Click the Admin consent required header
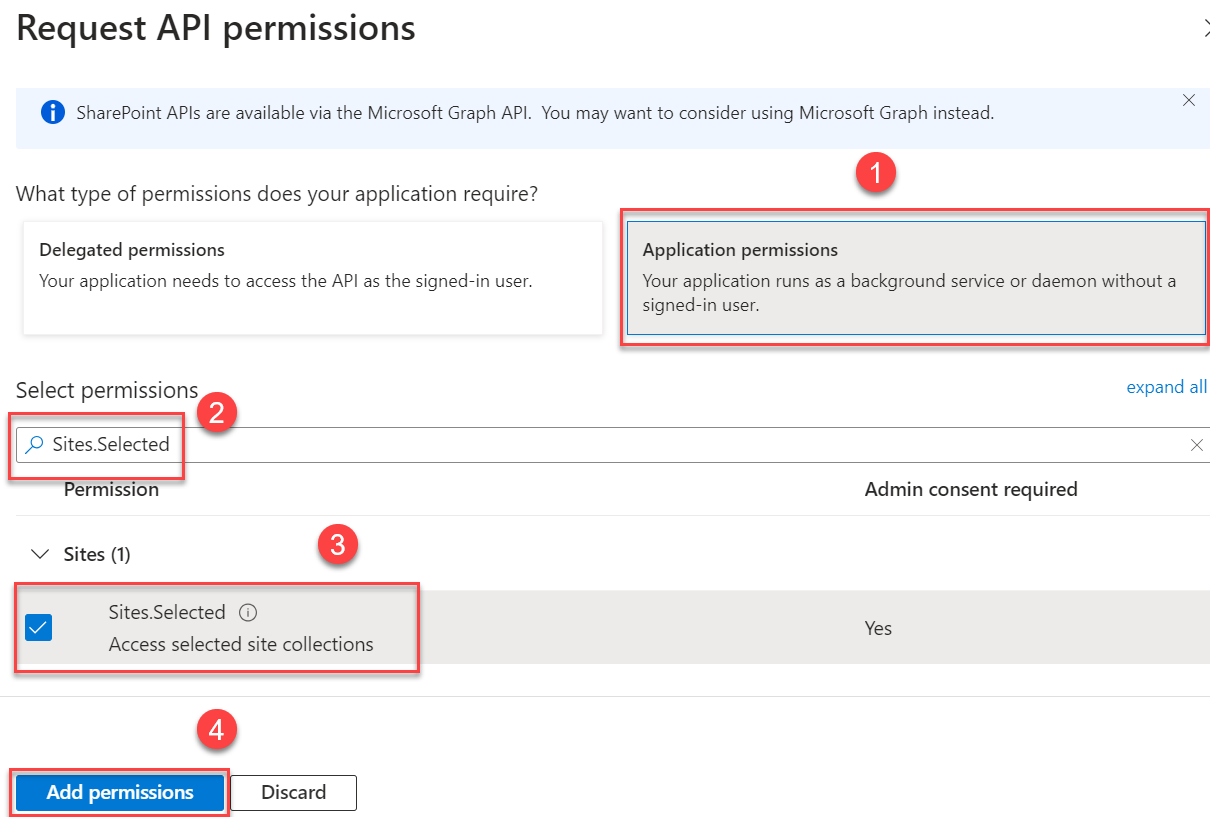 tap(971, 489)
